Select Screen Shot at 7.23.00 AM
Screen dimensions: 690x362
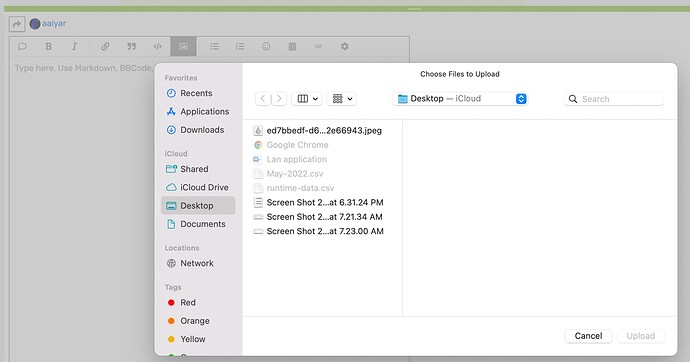[322, 231]
